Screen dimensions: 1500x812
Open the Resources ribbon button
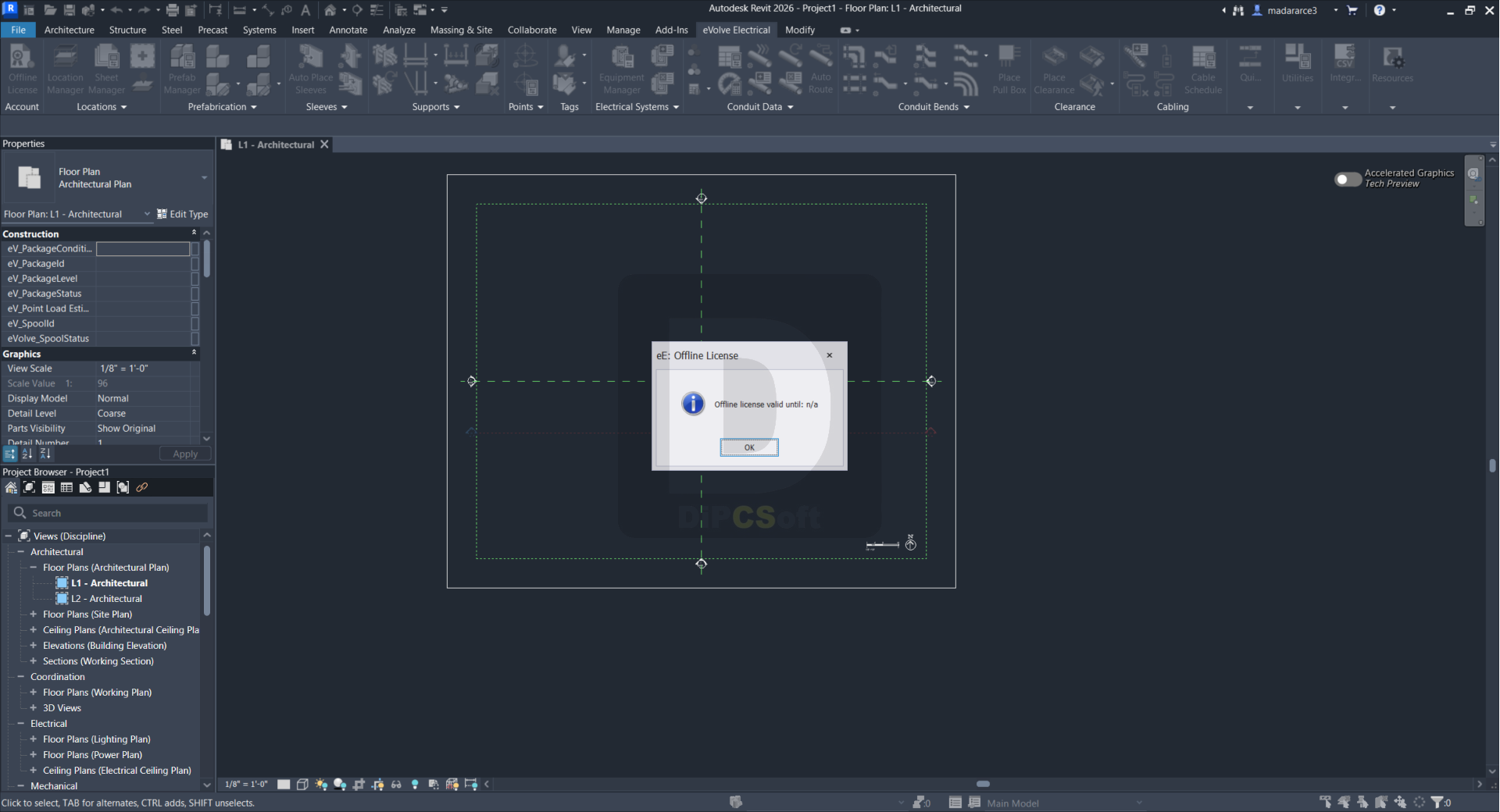point(1392,62)
